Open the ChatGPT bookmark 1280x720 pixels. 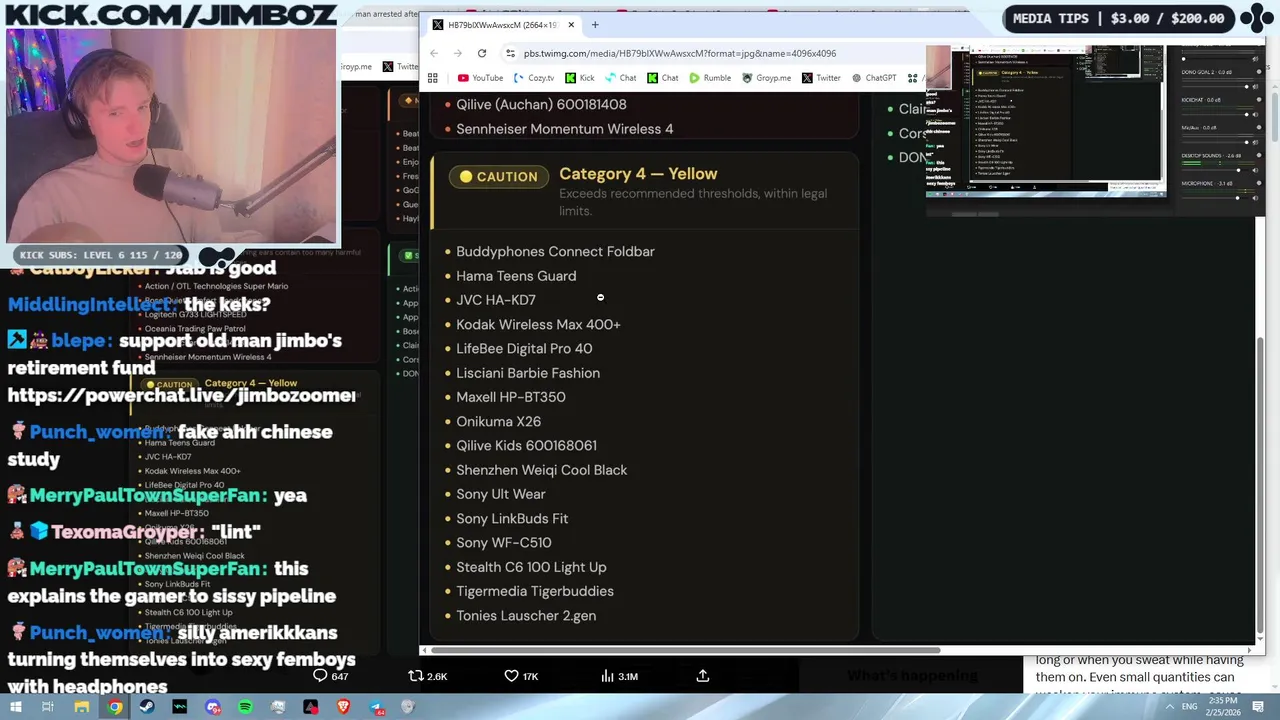874,78
